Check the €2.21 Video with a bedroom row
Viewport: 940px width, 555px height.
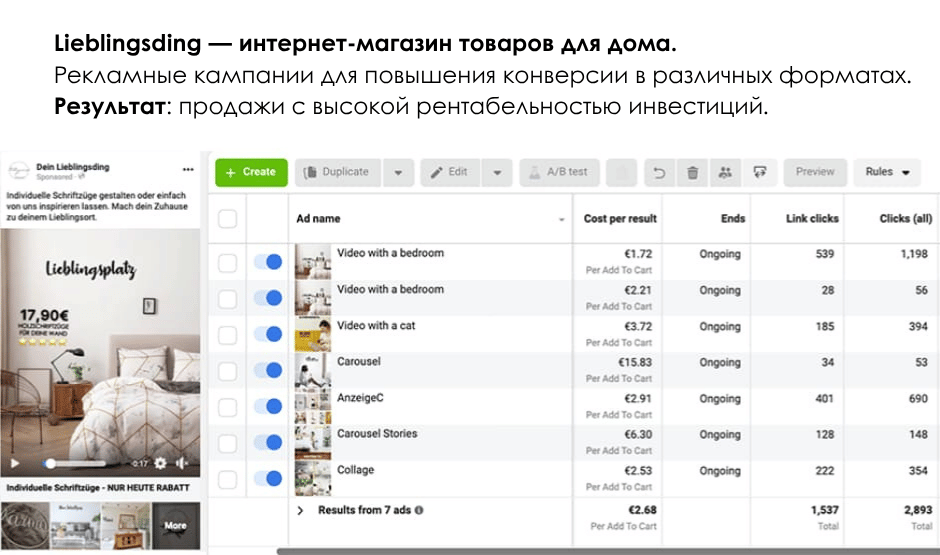pyautogui.click(x=227, y=298)
